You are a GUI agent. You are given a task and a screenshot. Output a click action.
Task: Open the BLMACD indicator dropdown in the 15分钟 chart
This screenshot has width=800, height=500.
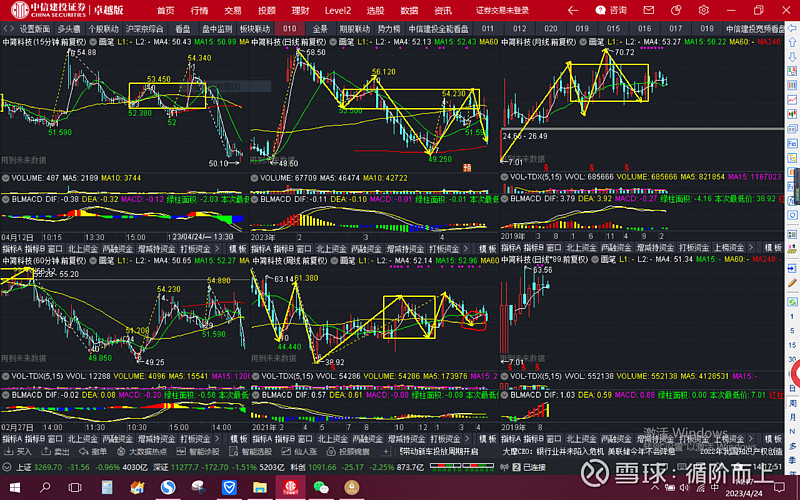[x=5, y=198]
